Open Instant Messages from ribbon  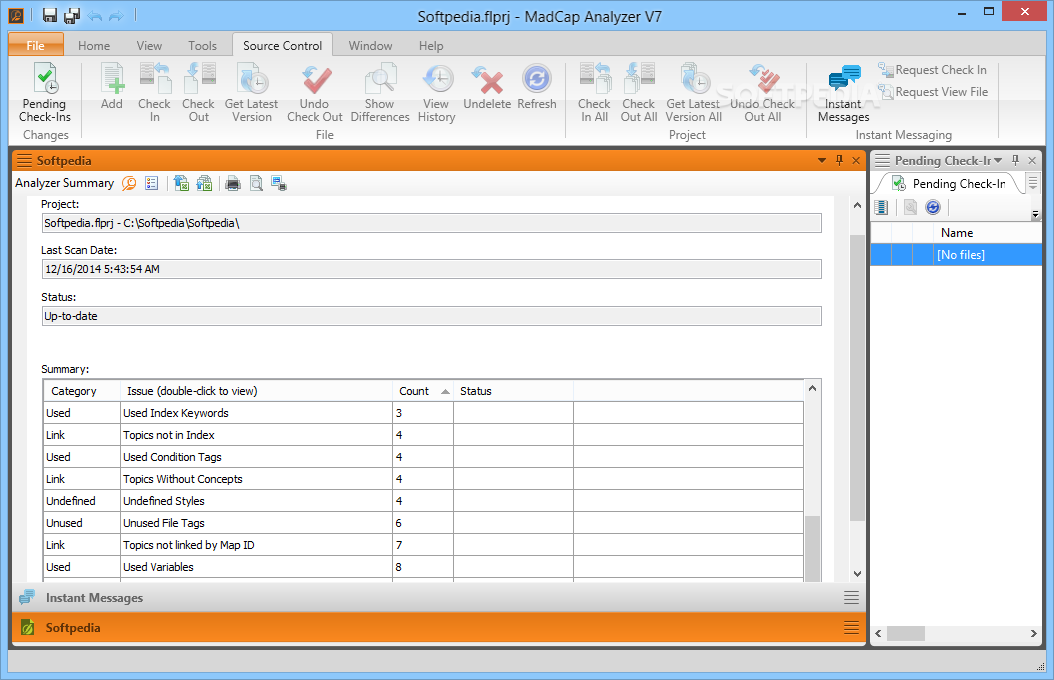(x=844, y=93)
